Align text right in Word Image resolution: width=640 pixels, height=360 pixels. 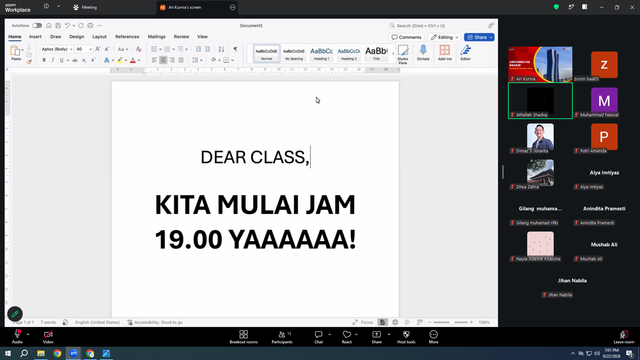pos(172,60)
